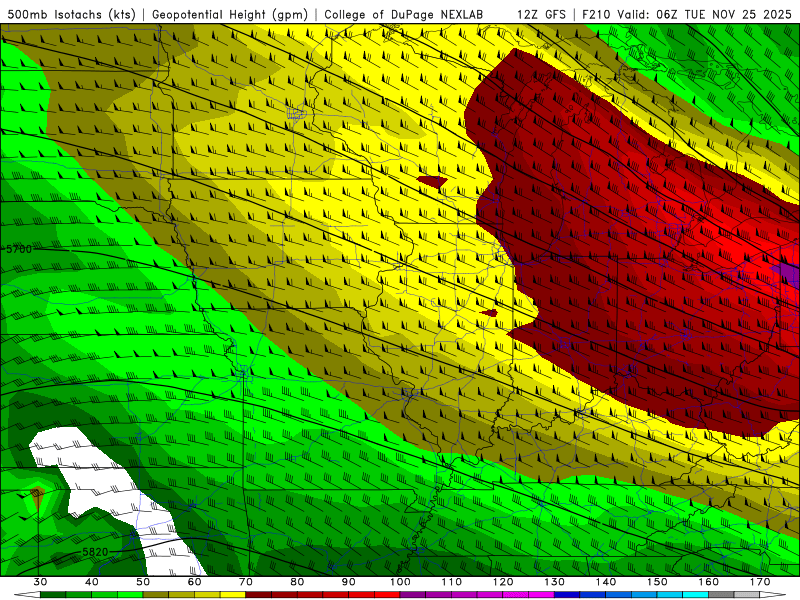
Task: Click the 50 value on the color scale
Action: [143, 582]
